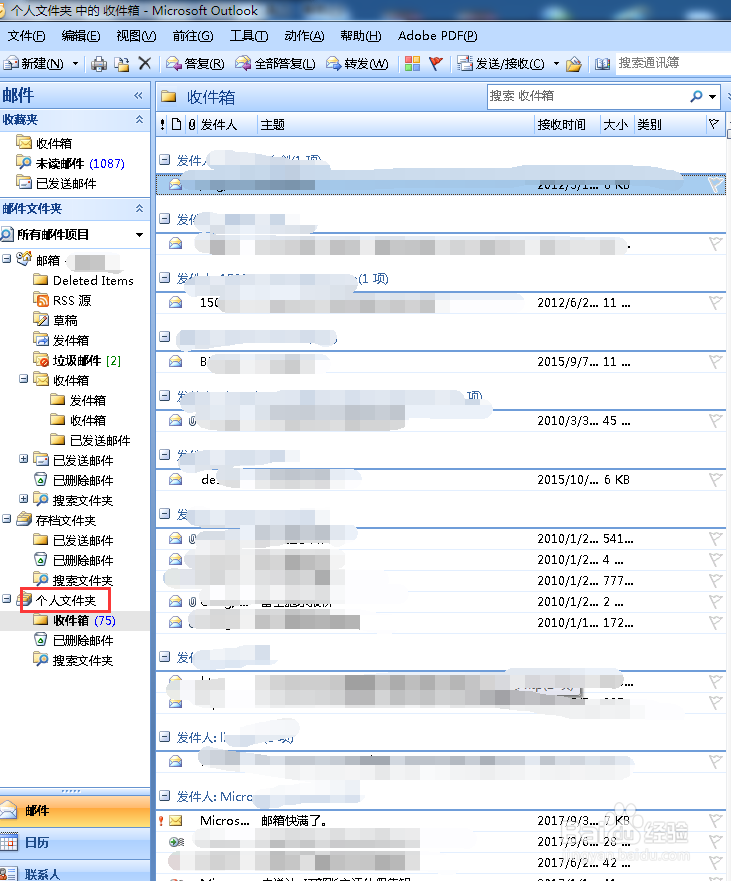Click the 全部答复 reply all button
This screenshot has width=731, height=881.
(275, 64)
